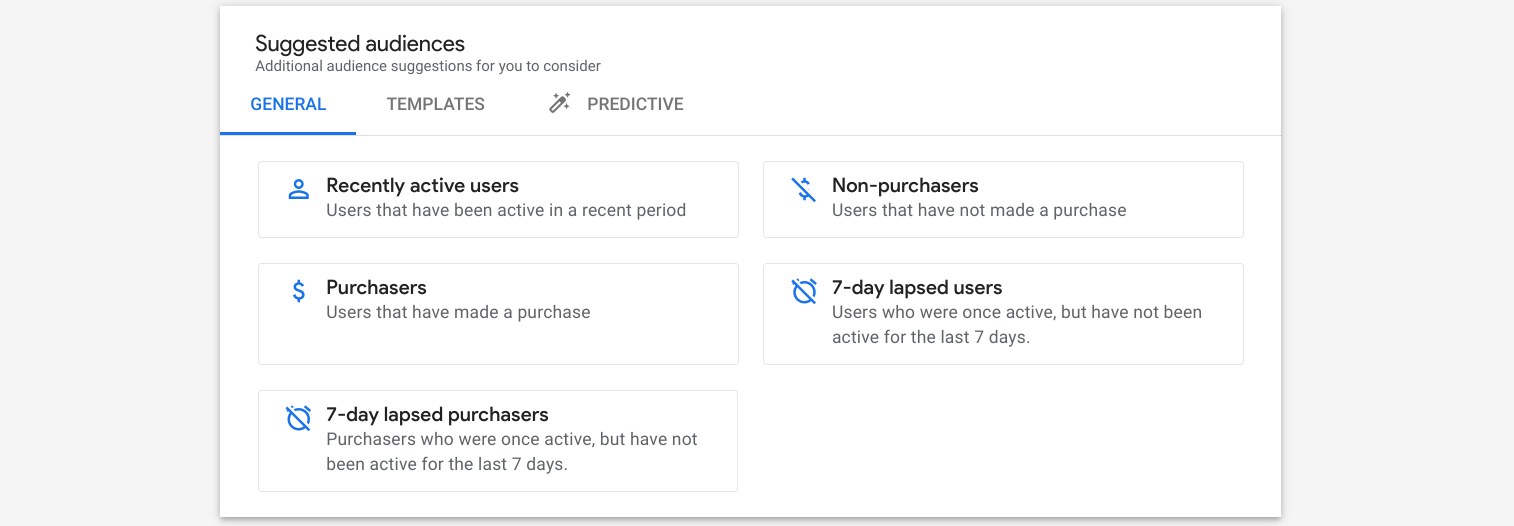Choose the Non-purchasers audience title
Image resolution: width=1514 pixels, height=526 pixels.
click(904, 186)
